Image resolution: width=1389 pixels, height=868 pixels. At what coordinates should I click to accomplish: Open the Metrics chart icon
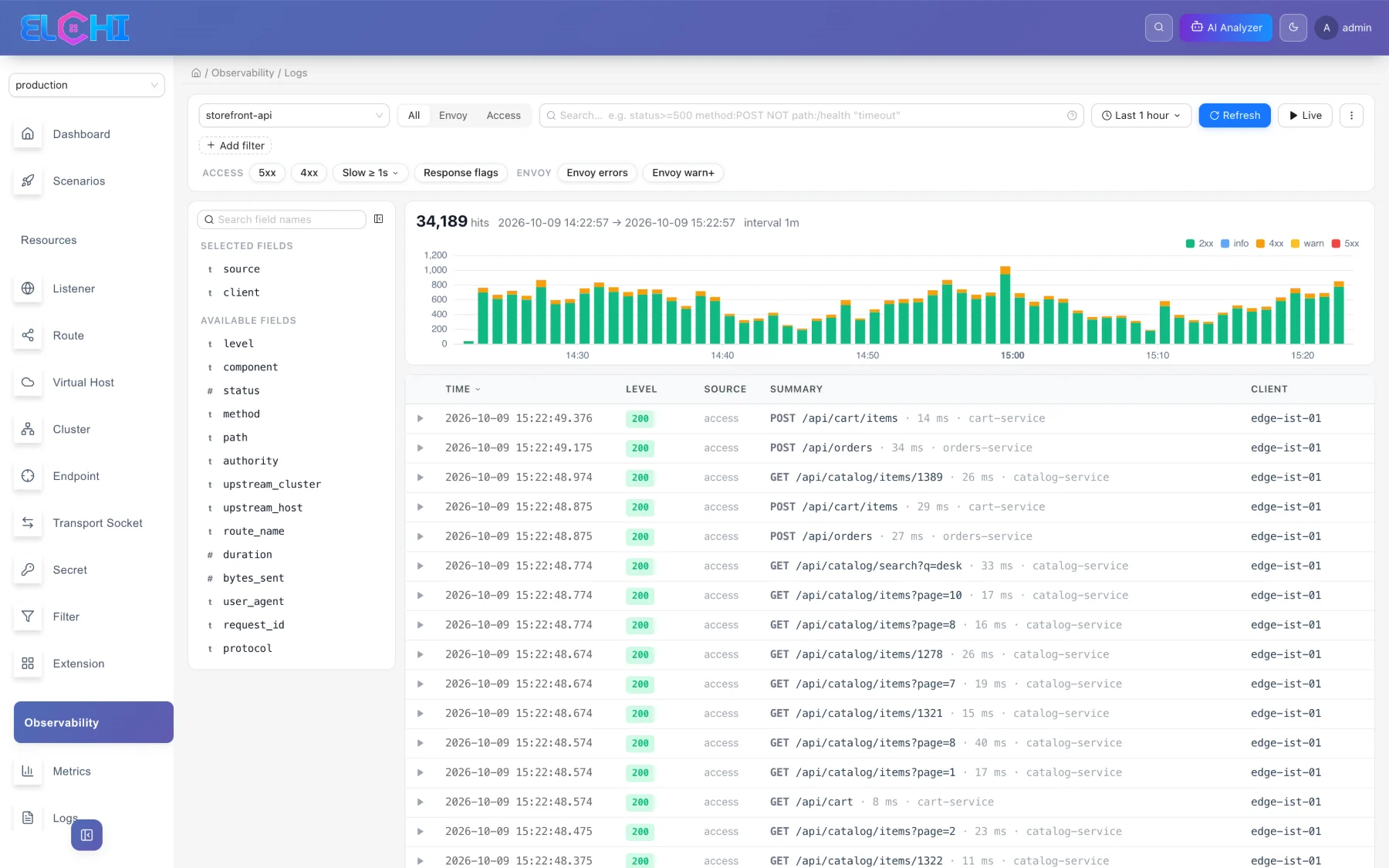coord(28,772)
